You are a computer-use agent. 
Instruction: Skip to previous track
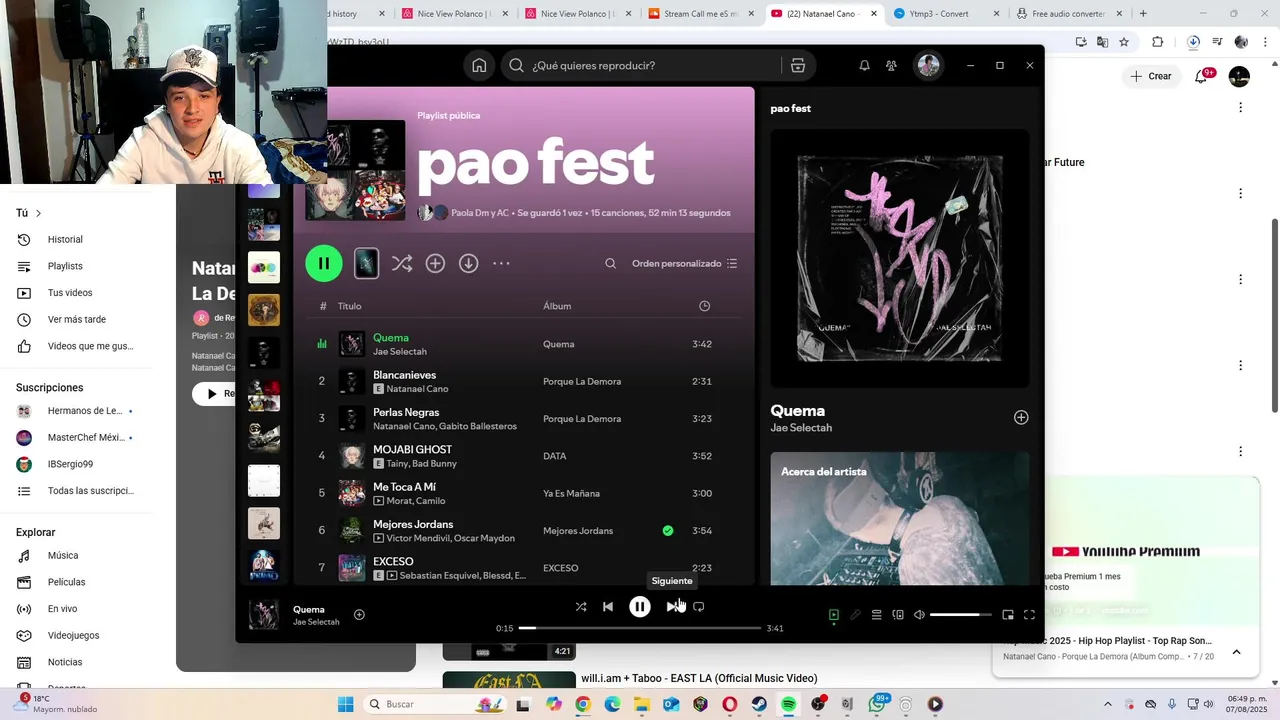tap(608, 606)
